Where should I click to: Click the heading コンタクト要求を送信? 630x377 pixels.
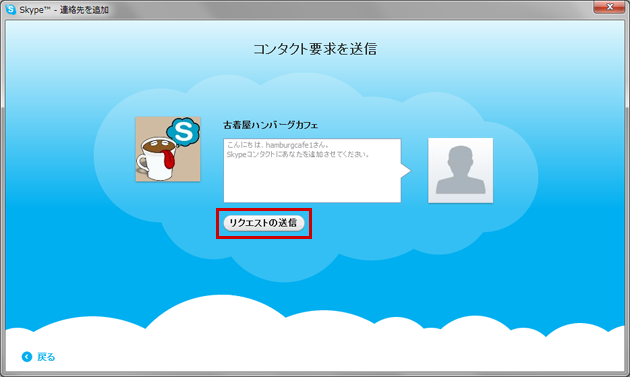pyautogui.click(x=315, y=49)
